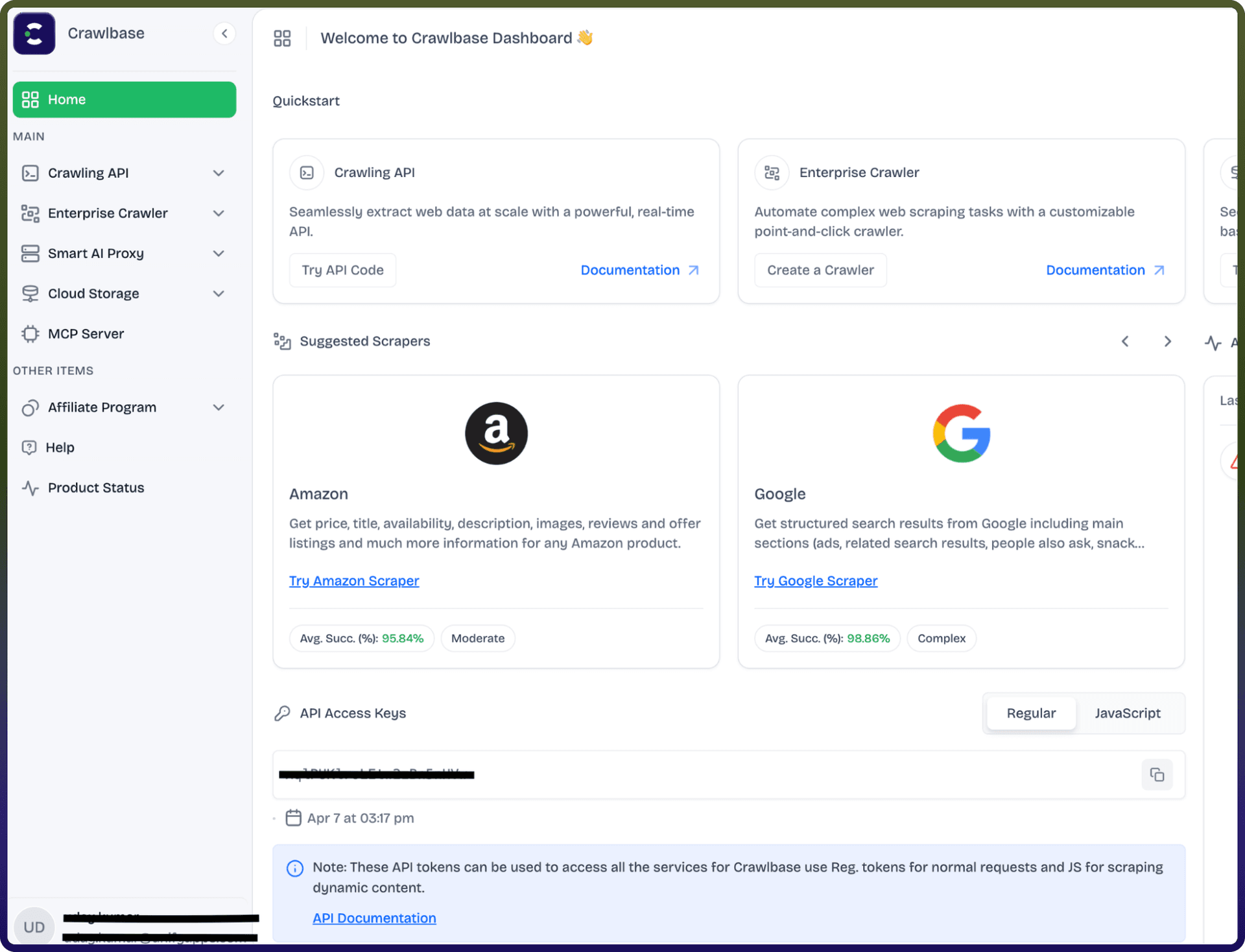
Task: Follow the Try Amazon Scraper link
Action: (354, 581)
